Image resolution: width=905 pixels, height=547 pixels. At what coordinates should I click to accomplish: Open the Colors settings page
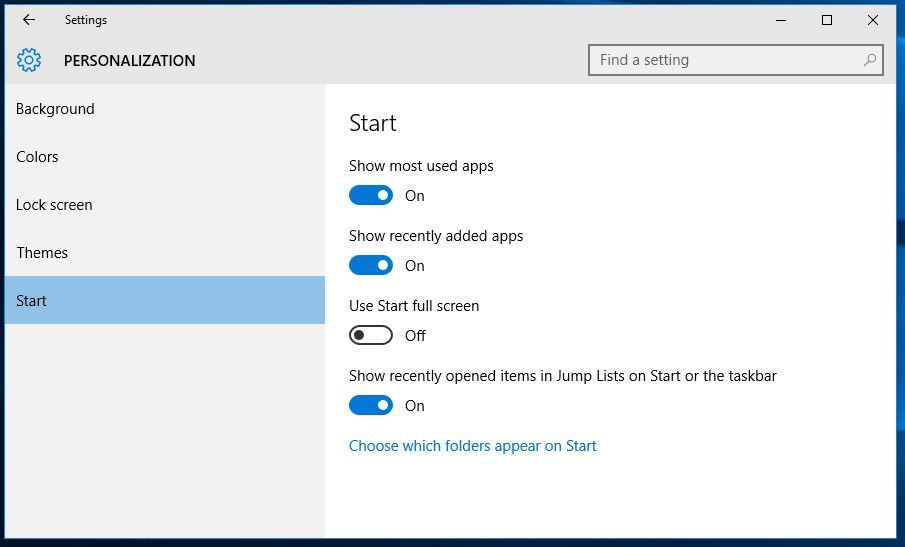164,157
